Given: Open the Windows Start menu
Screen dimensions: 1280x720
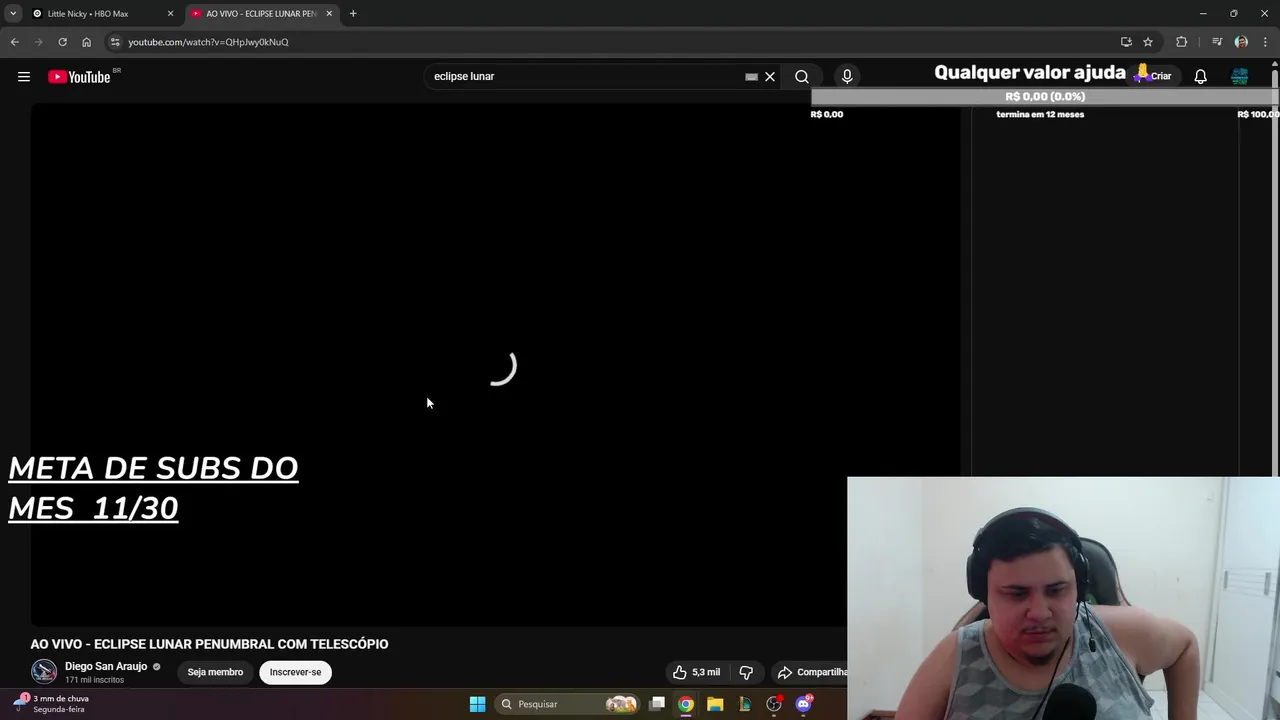Looking at the screenshot, I should (477, 704).
